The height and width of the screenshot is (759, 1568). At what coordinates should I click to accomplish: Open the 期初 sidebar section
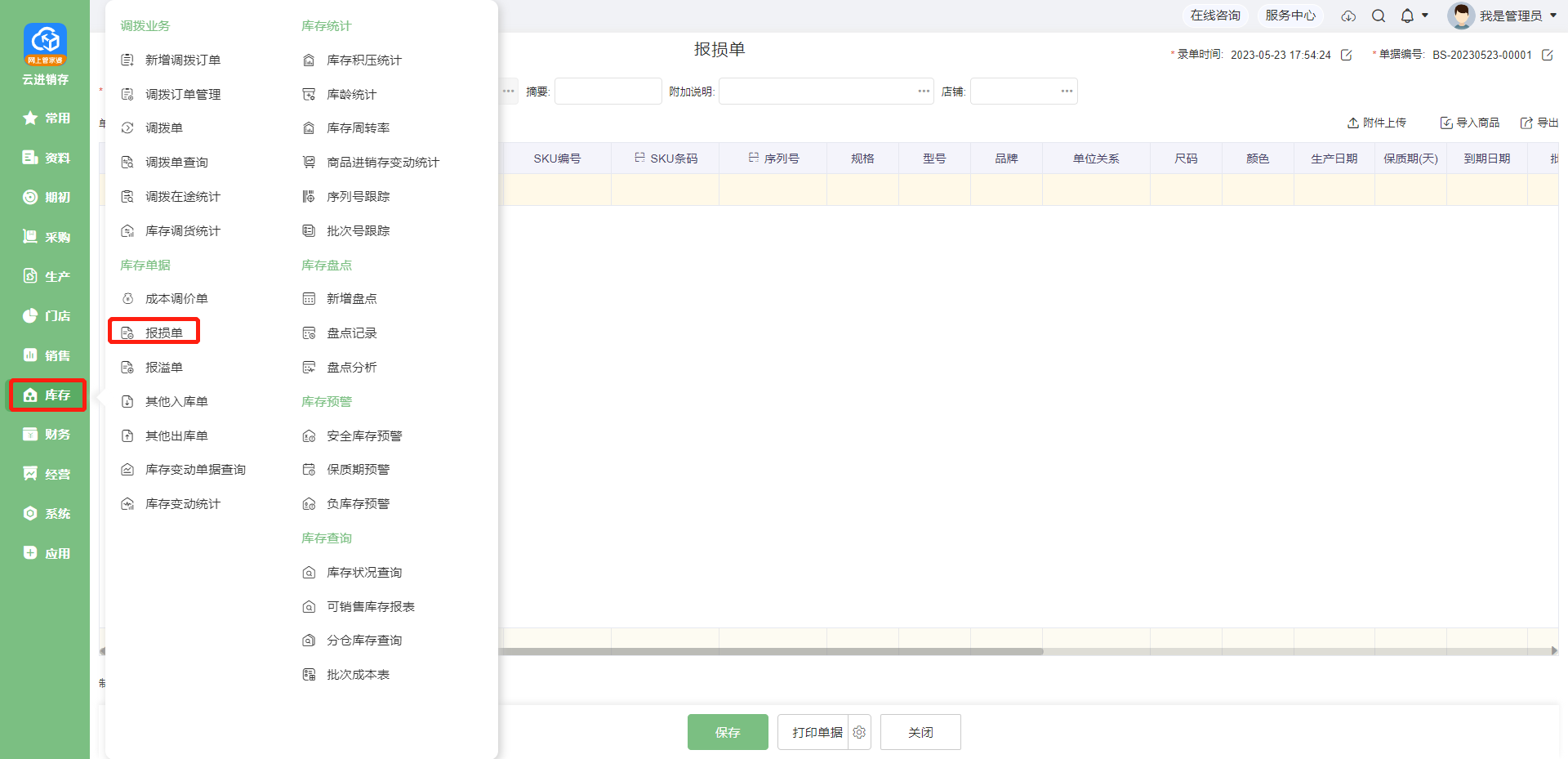[x=45, y=197]
